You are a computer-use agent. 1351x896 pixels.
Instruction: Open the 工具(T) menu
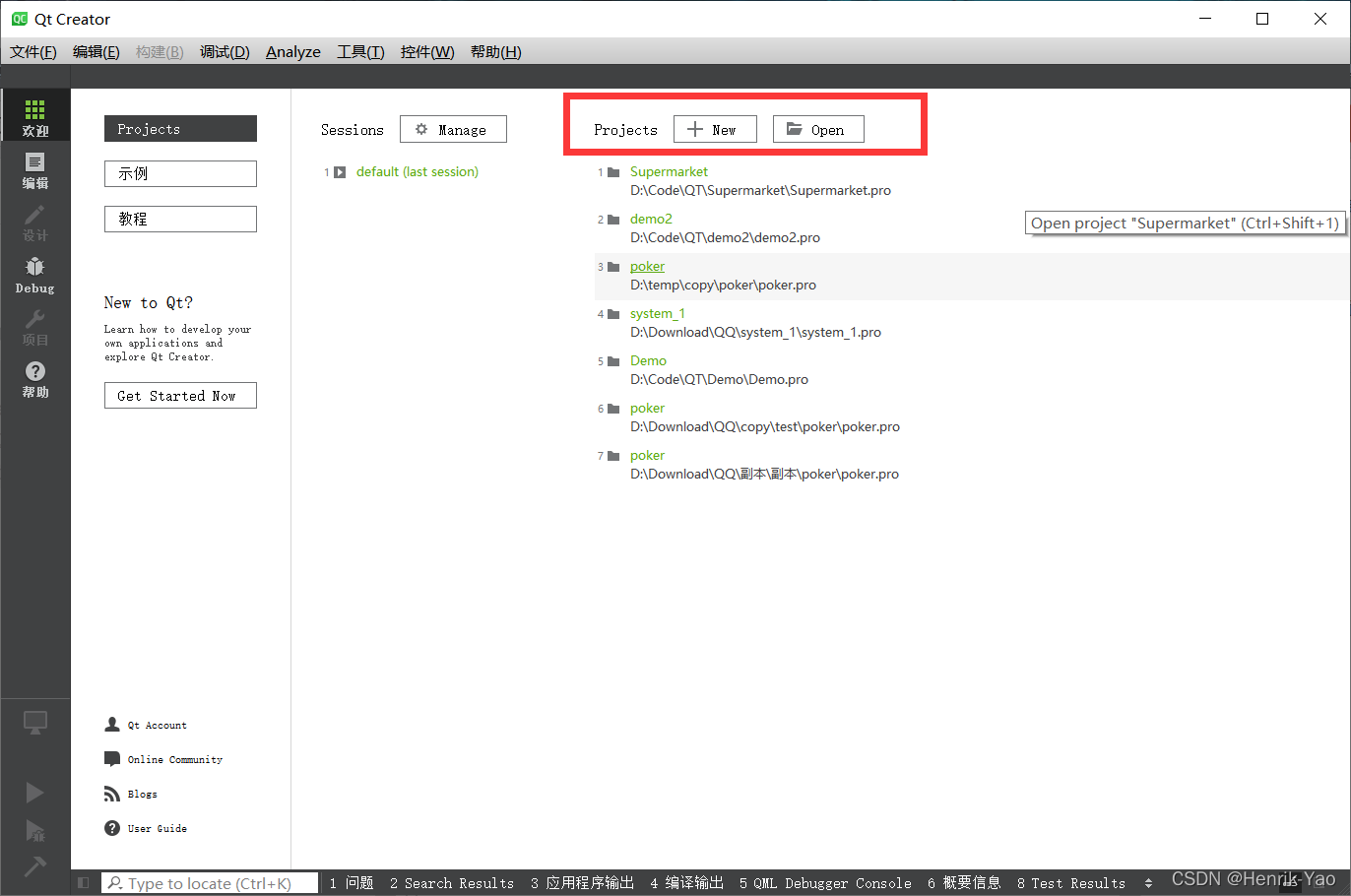click(360, 52)
